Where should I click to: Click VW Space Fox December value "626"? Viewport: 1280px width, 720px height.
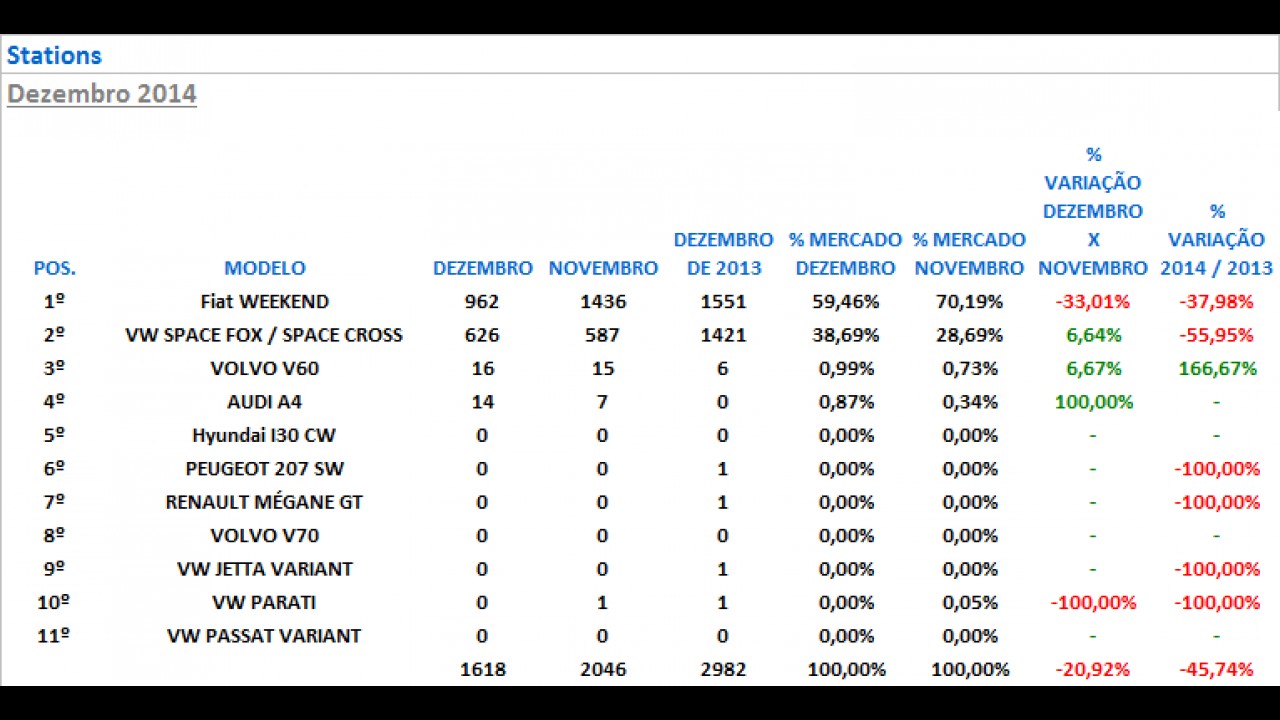[x=482, y=335]
